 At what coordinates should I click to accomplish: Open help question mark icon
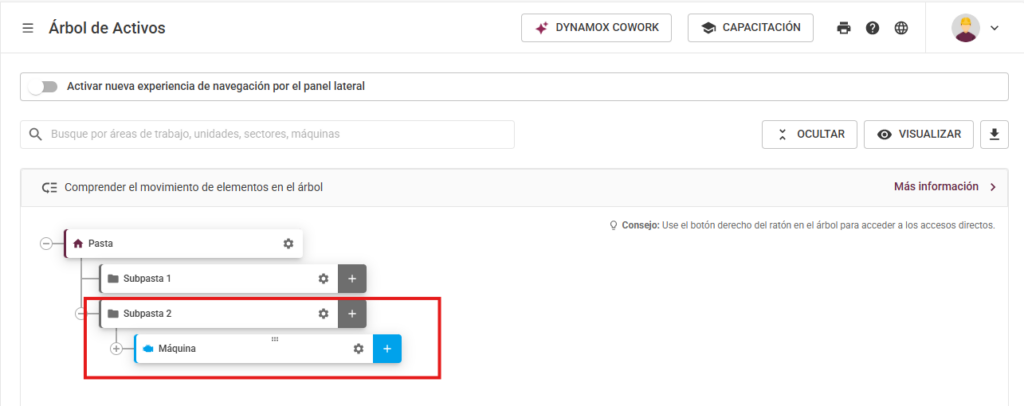tap(872, 28)
